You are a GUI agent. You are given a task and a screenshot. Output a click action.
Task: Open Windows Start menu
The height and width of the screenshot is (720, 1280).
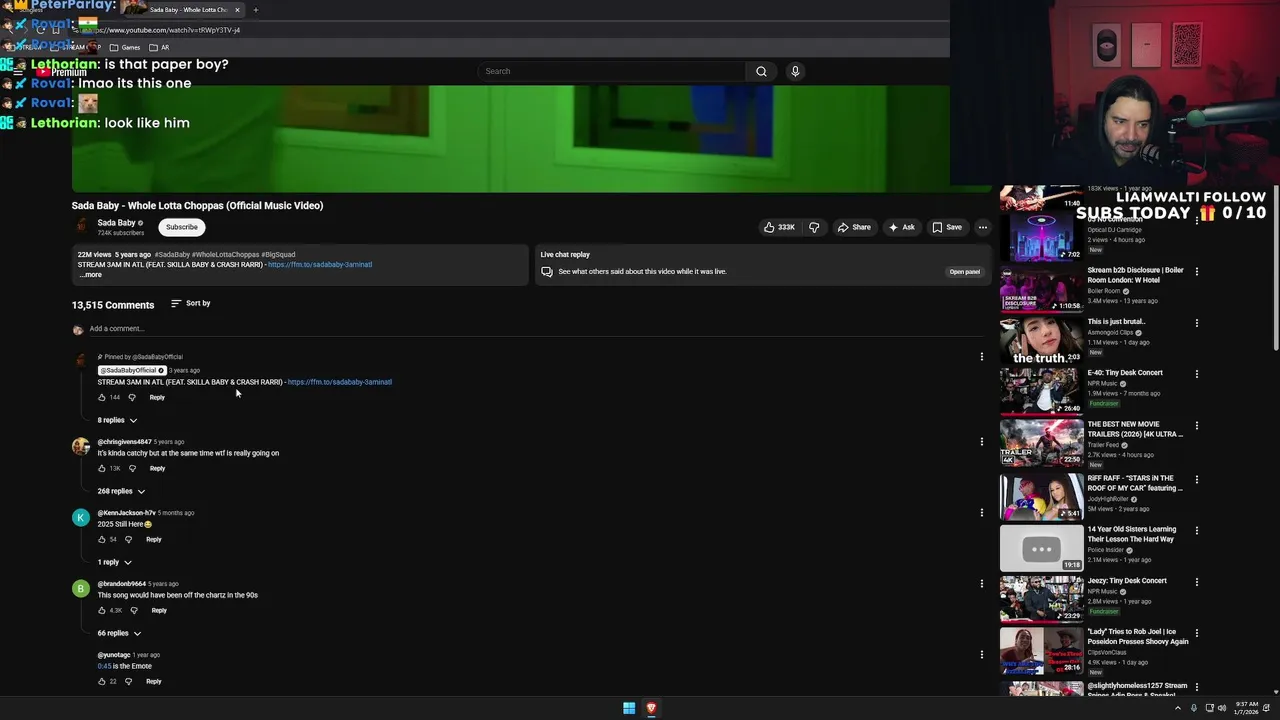tap(629, 708)
